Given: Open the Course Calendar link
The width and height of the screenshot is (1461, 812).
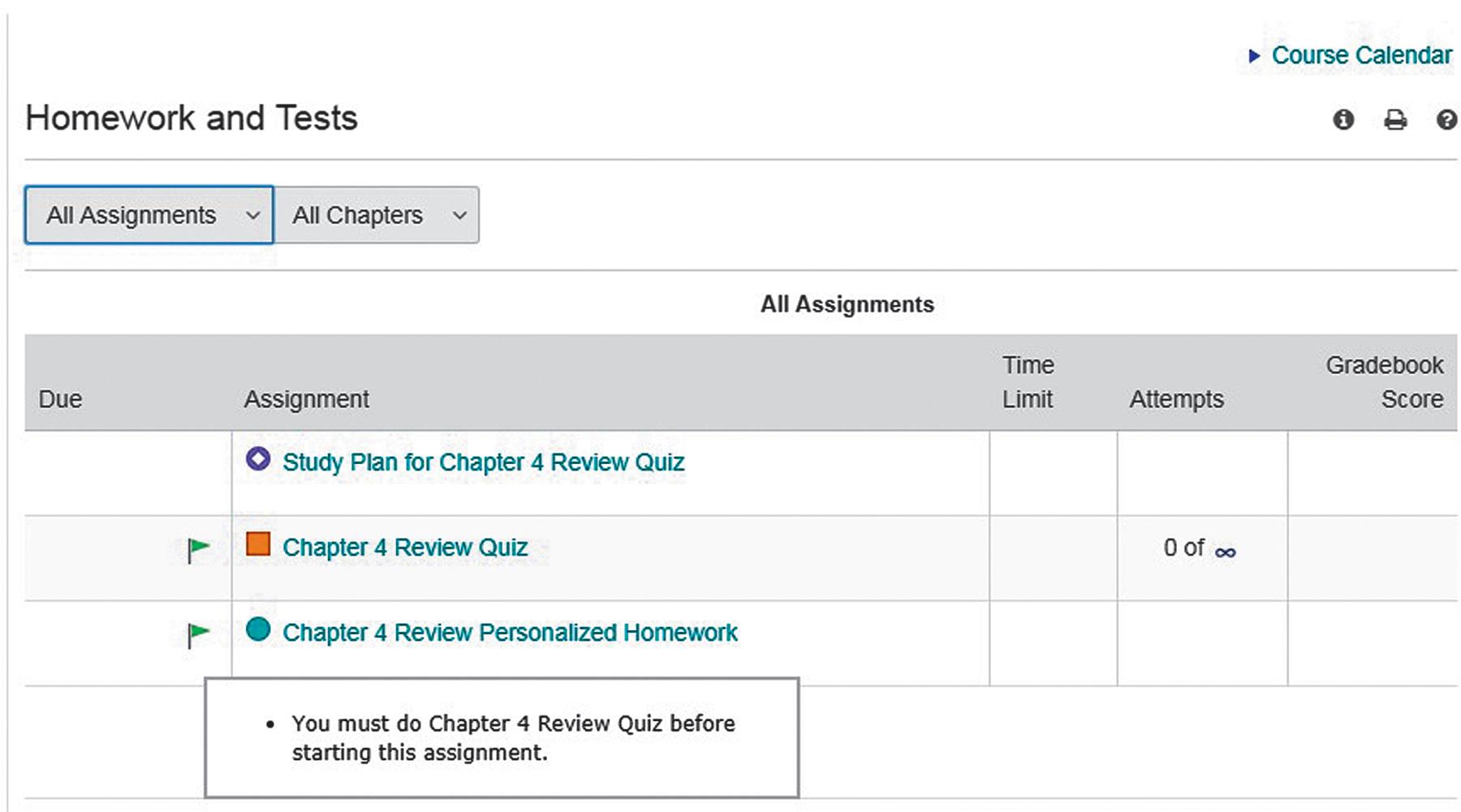Looking at the screenshot, I should [x=1361, y=55].
